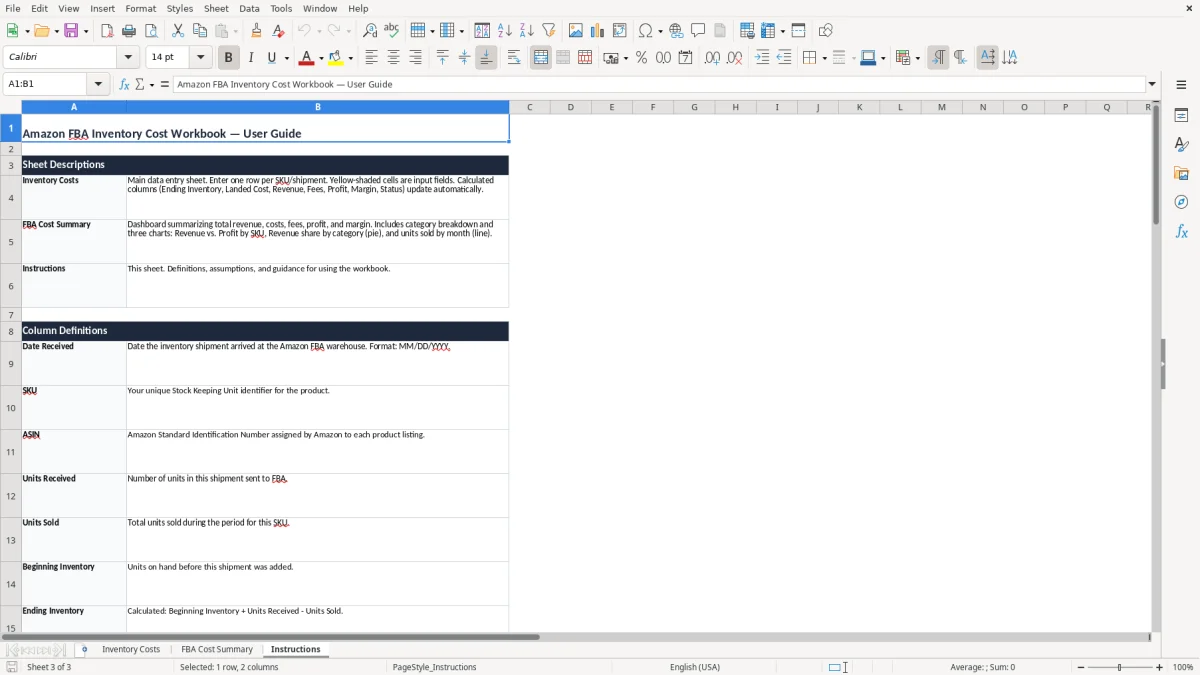Open the Name Box dropdown arrow

98,84
